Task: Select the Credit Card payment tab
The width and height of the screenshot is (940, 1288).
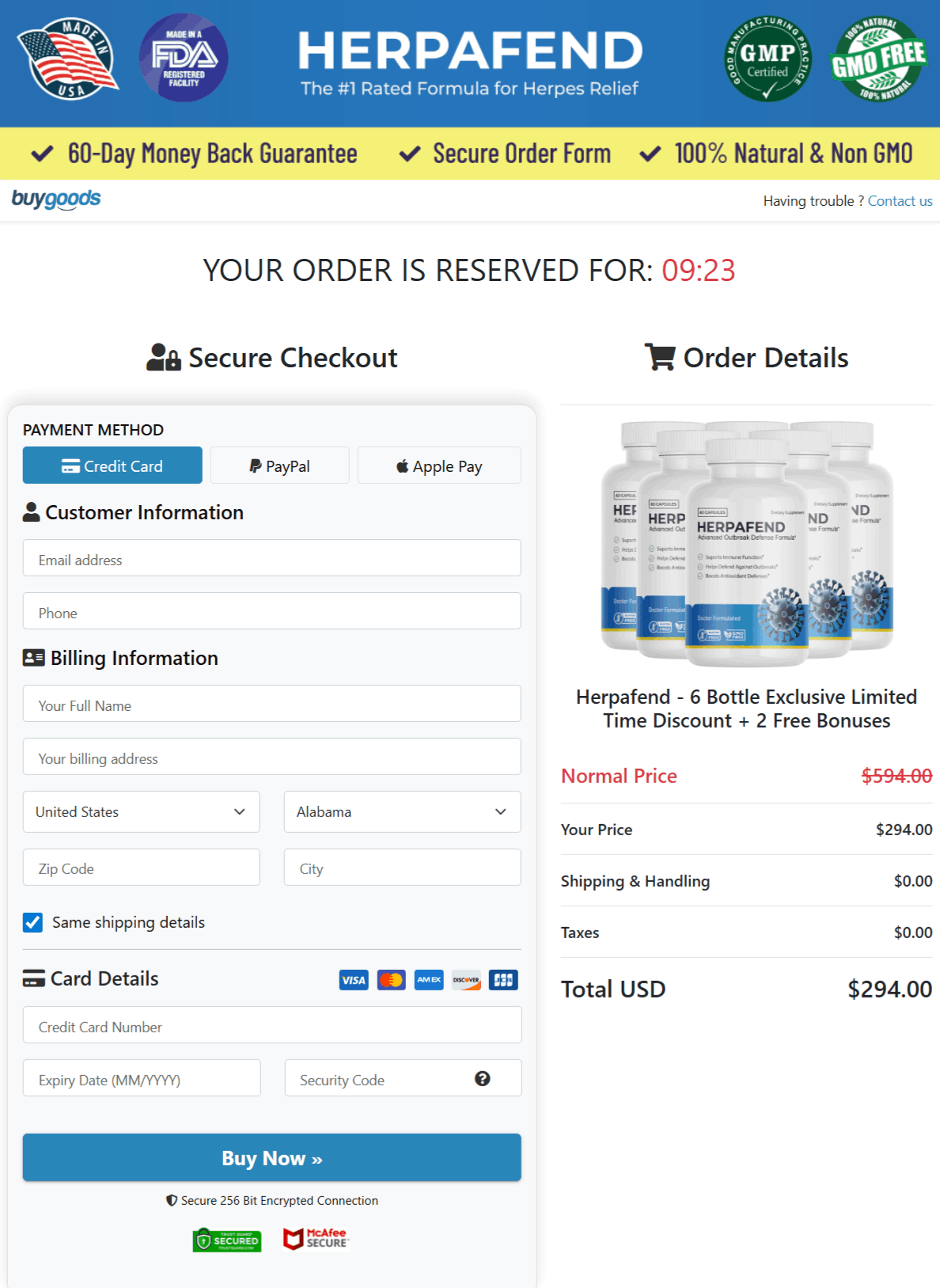Action: coord(112,465)
